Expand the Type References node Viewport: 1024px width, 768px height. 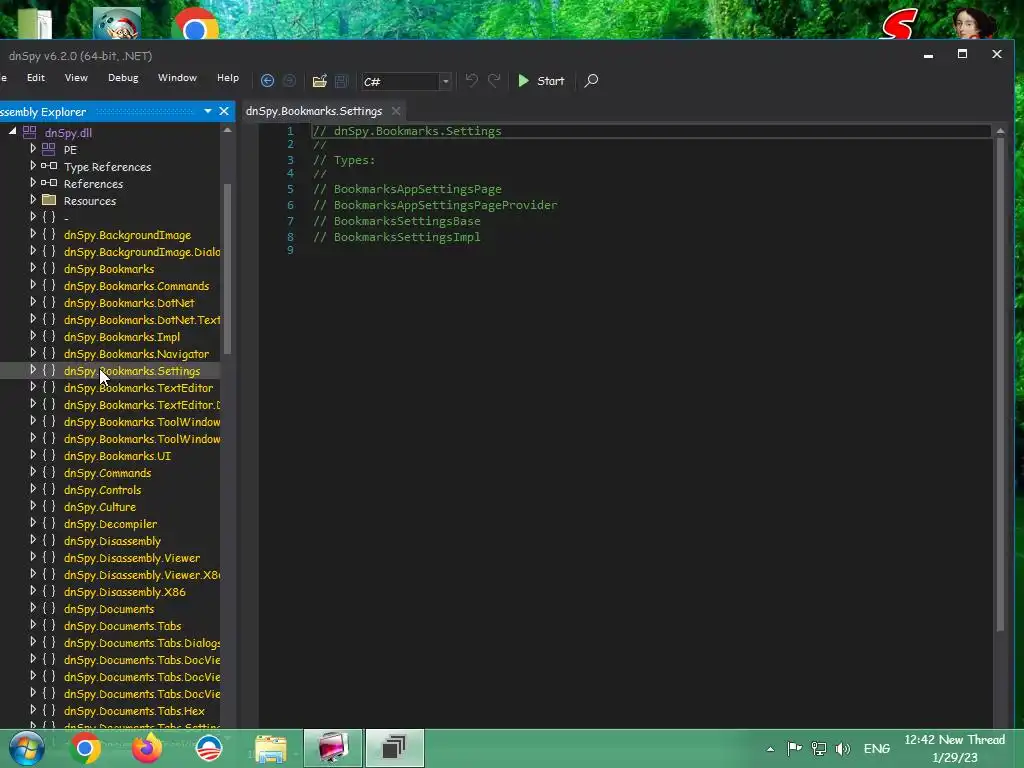[33, 166]
